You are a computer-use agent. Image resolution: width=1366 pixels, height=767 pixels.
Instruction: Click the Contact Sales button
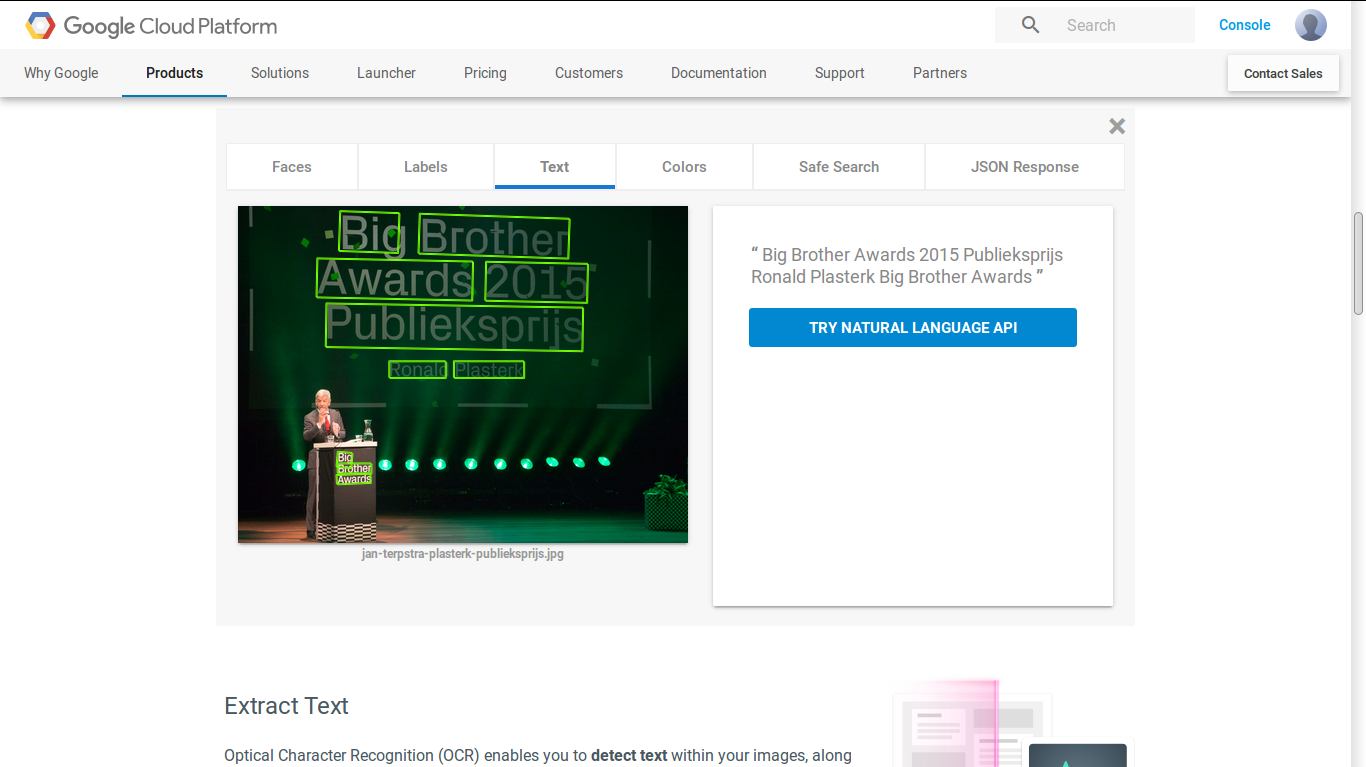tap(1282, 73)
